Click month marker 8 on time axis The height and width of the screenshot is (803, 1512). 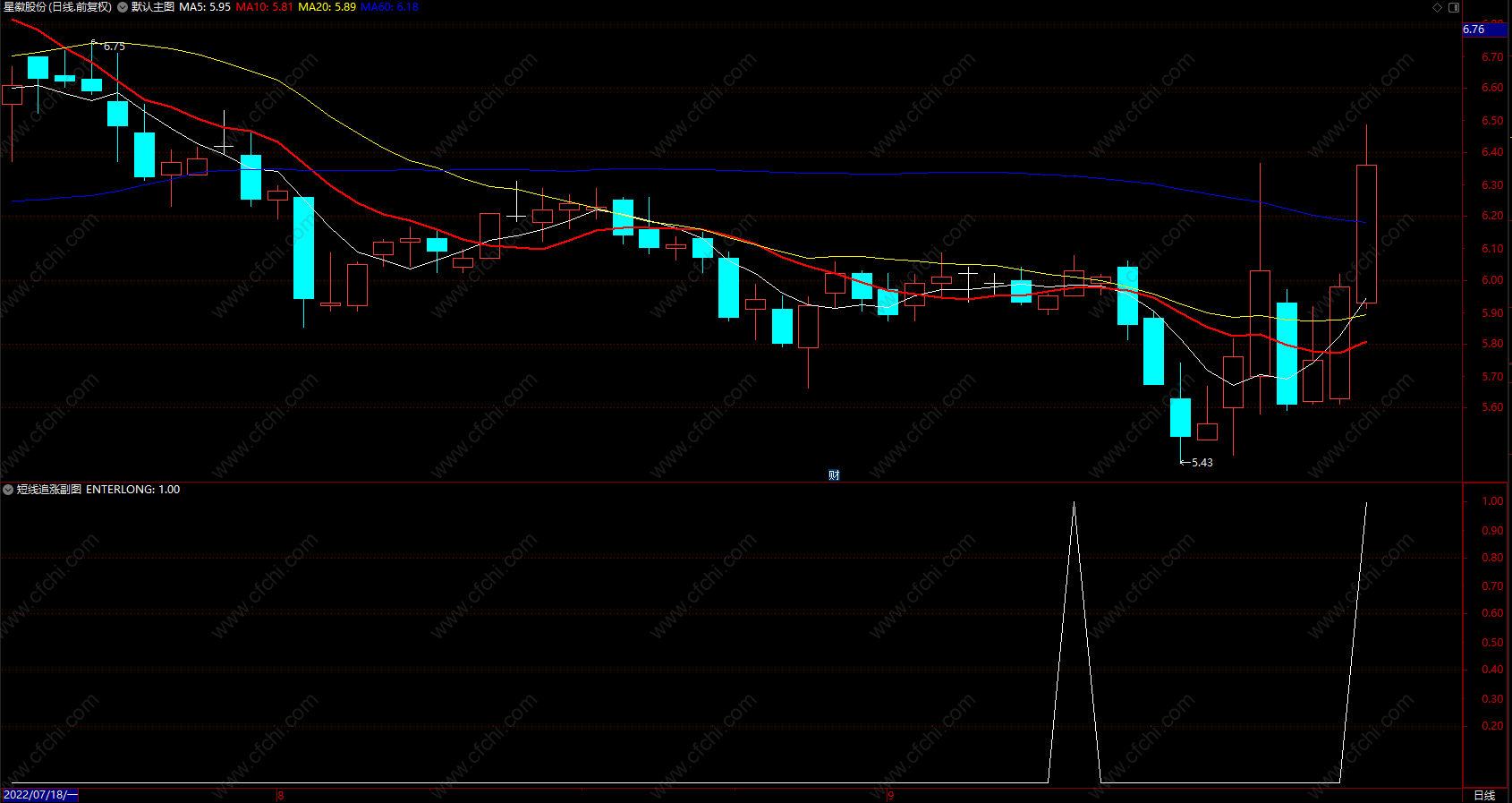click(x=280, y=795)
